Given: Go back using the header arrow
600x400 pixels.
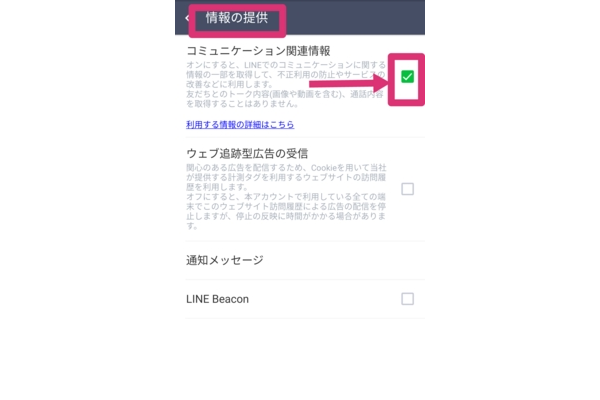Looking at the screenshot, I should tap(187, 18).
